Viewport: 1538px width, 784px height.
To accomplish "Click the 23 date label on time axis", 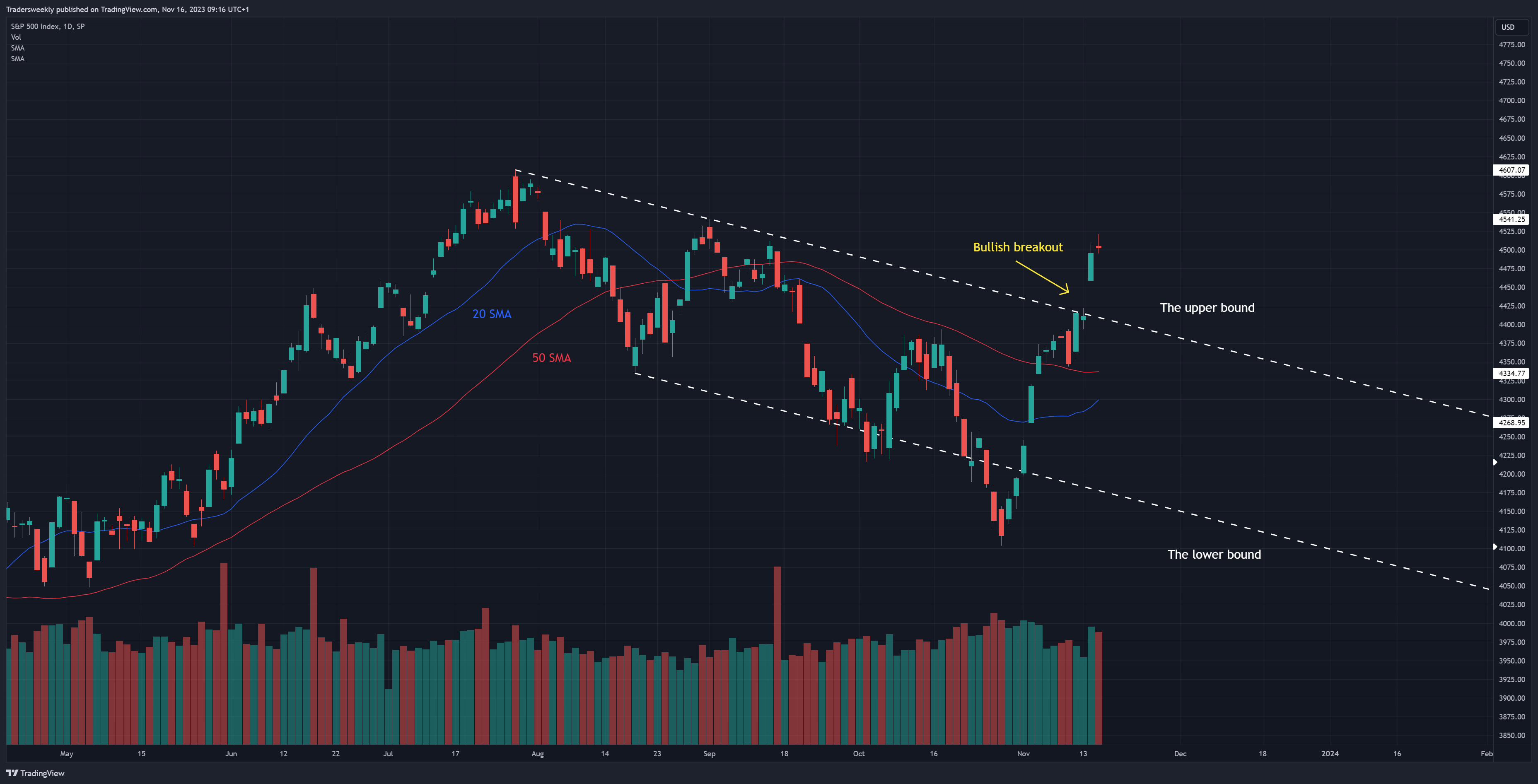I will pos(657,753).
